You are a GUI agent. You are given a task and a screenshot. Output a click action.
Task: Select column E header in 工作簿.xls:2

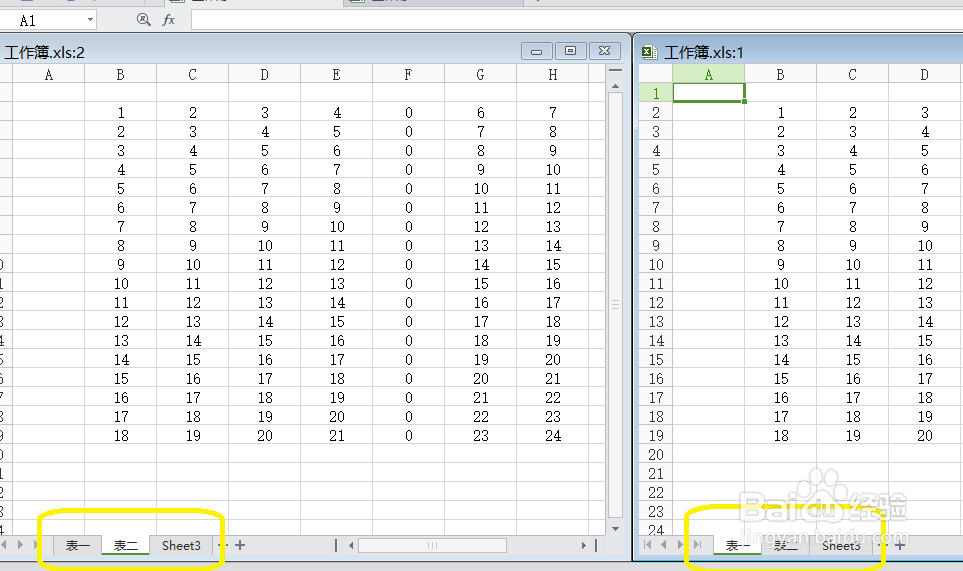[336, 74]
